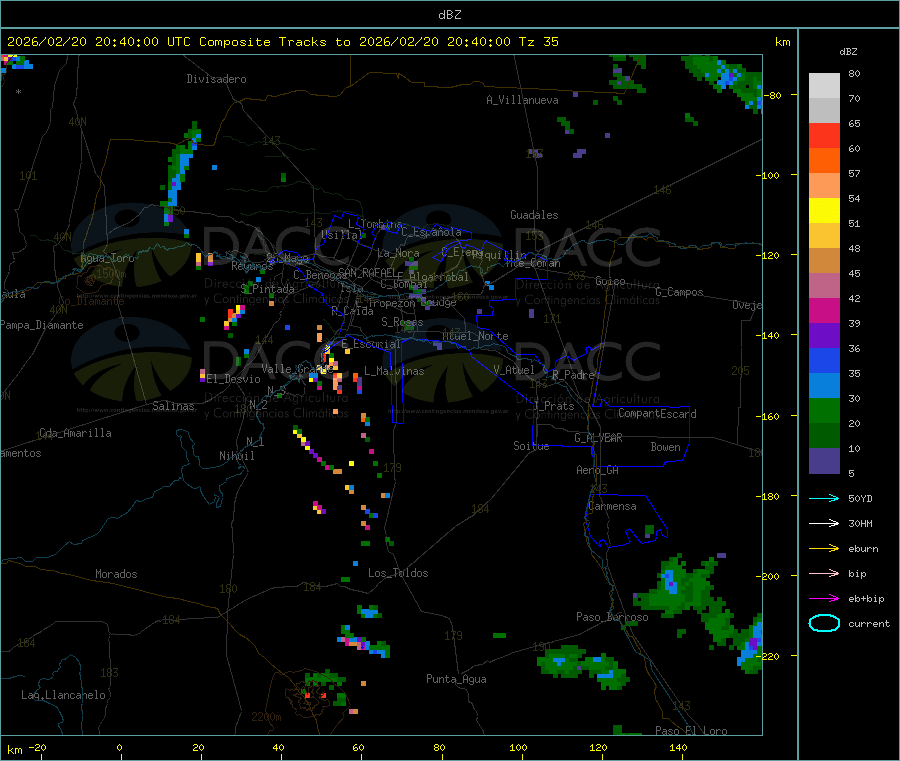Click the Punta_Agua map label
The height and width of the screenshot is (761, 900).
coord(456,679)
